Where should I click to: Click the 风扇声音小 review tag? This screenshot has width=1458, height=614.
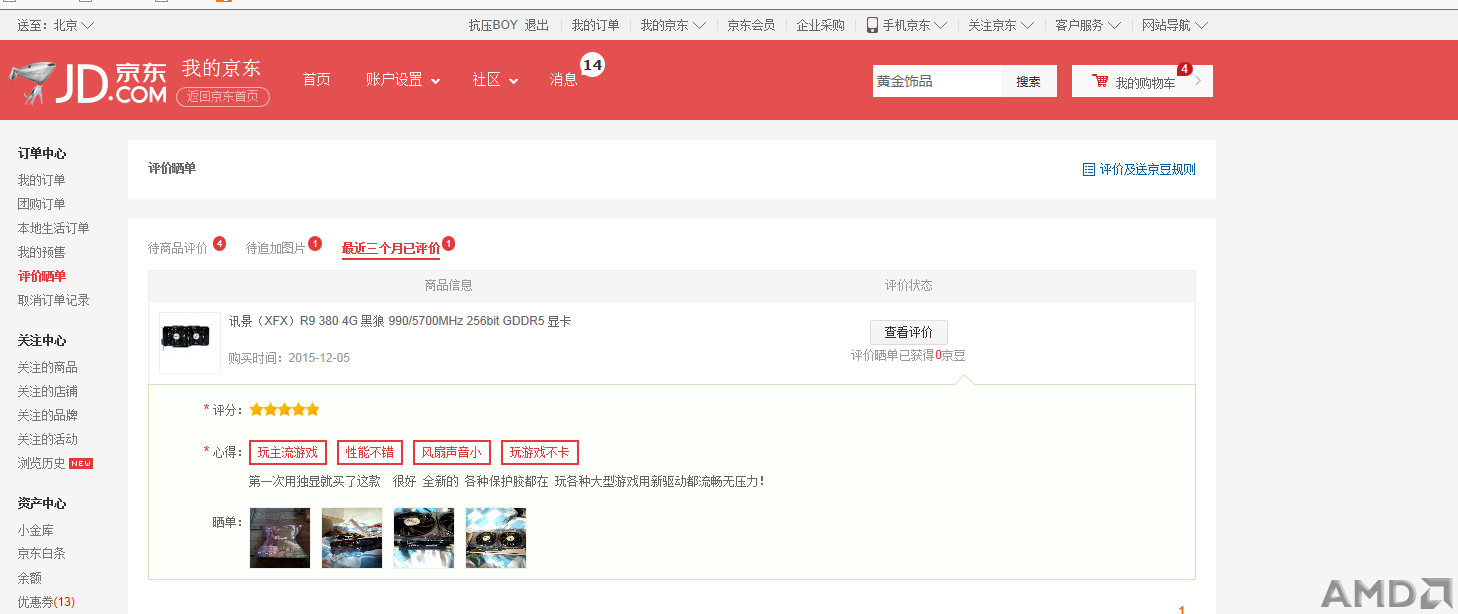coord(452,453)
